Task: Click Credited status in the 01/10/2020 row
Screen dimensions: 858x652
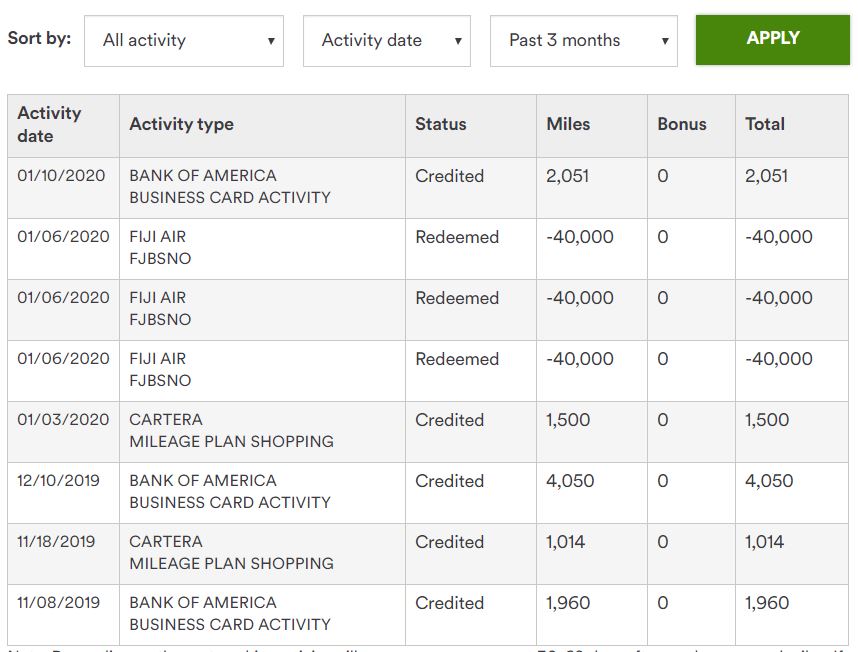Action: click(449, 176)
